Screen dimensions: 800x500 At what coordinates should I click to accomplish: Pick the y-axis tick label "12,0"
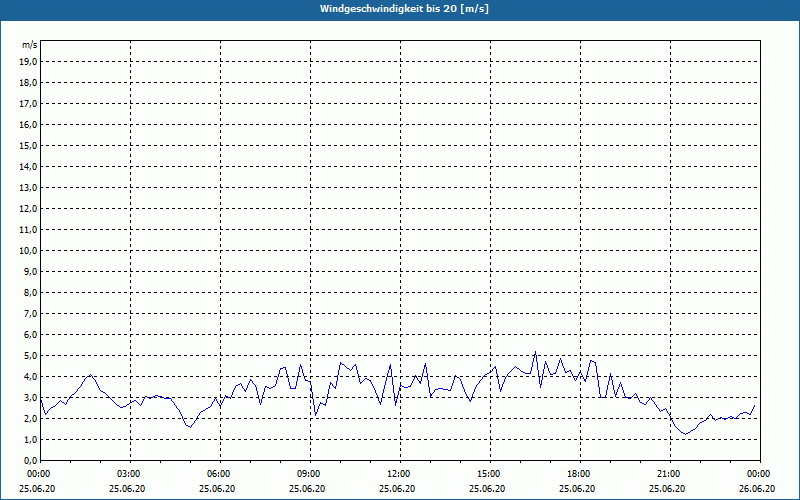[28, 209]
